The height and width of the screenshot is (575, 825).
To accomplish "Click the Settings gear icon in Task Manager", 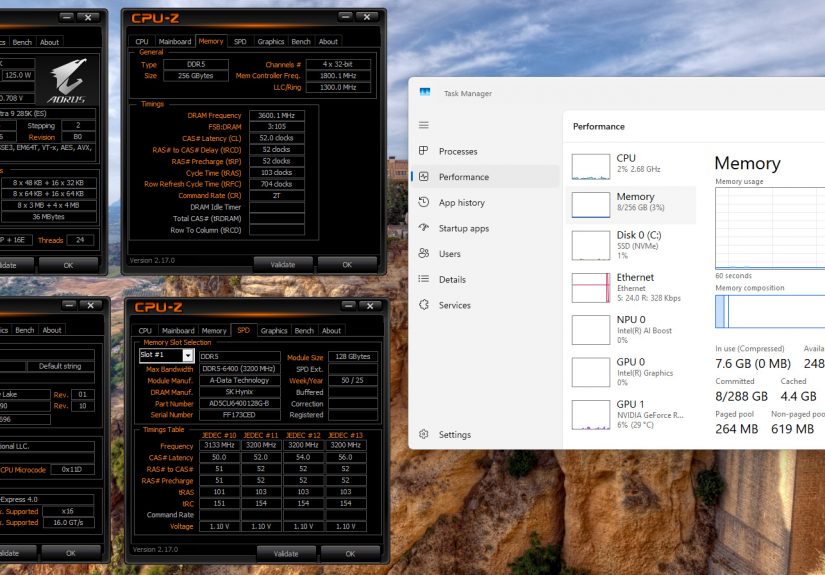I will [424, 434].
